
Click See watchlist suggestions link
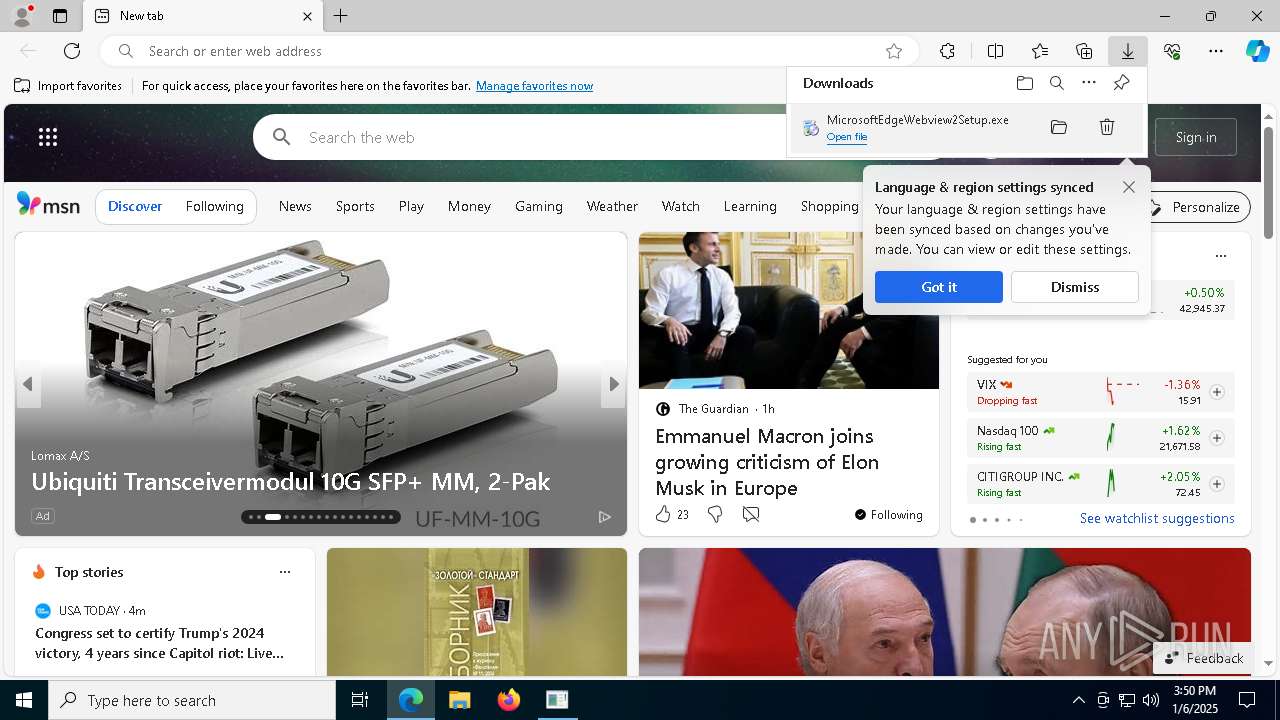click(x=1157, y=518)
